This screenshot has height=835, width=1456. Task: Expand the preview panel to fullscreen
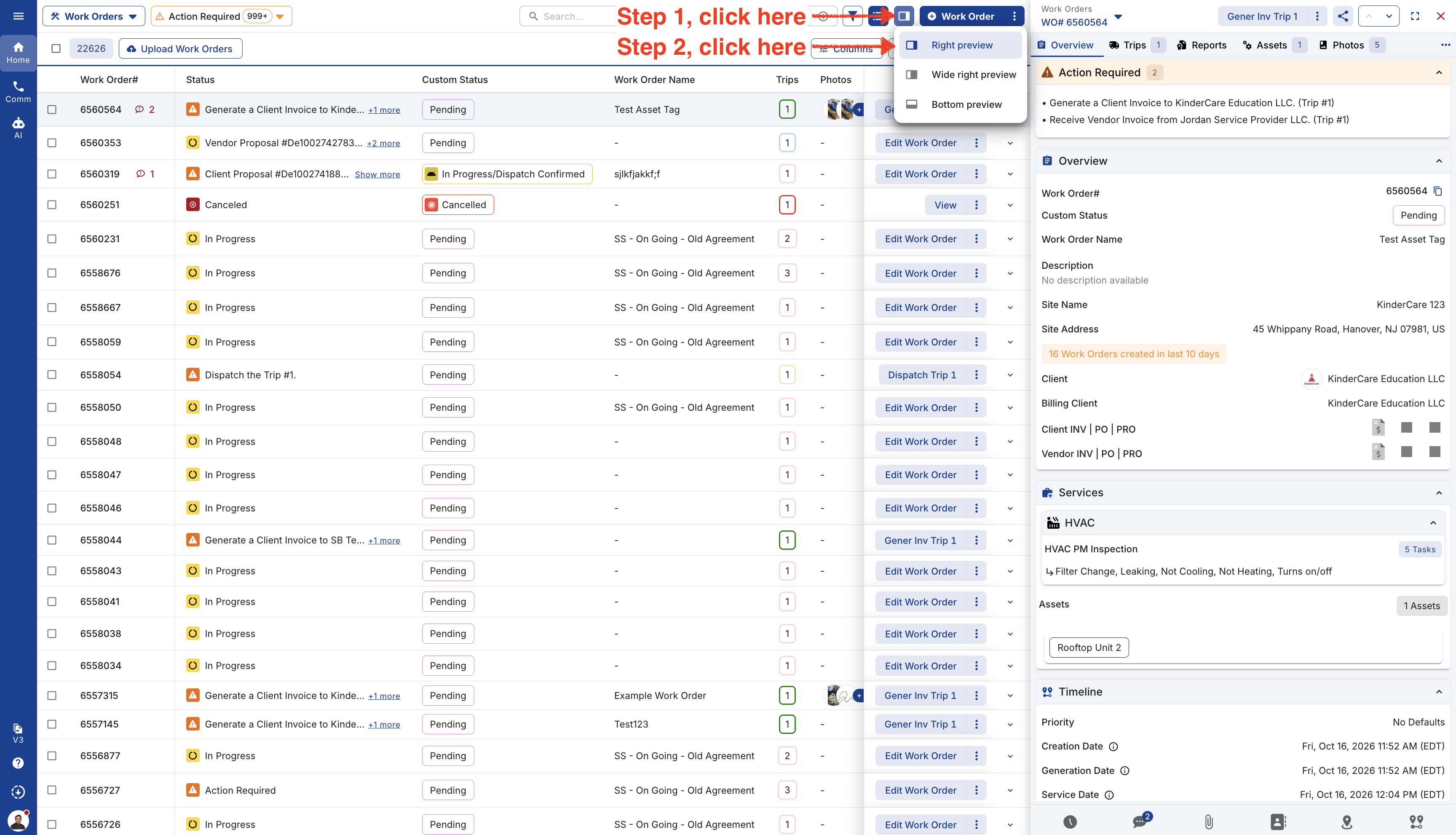coord(1415,16)
